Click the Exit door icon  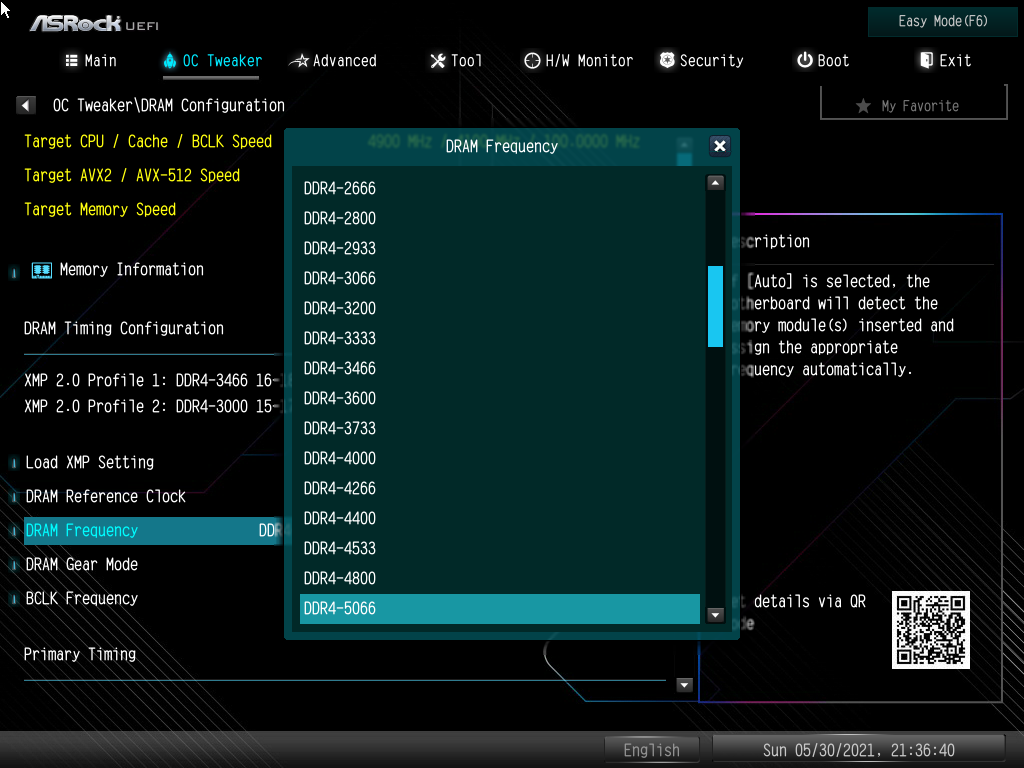(926, 61)
